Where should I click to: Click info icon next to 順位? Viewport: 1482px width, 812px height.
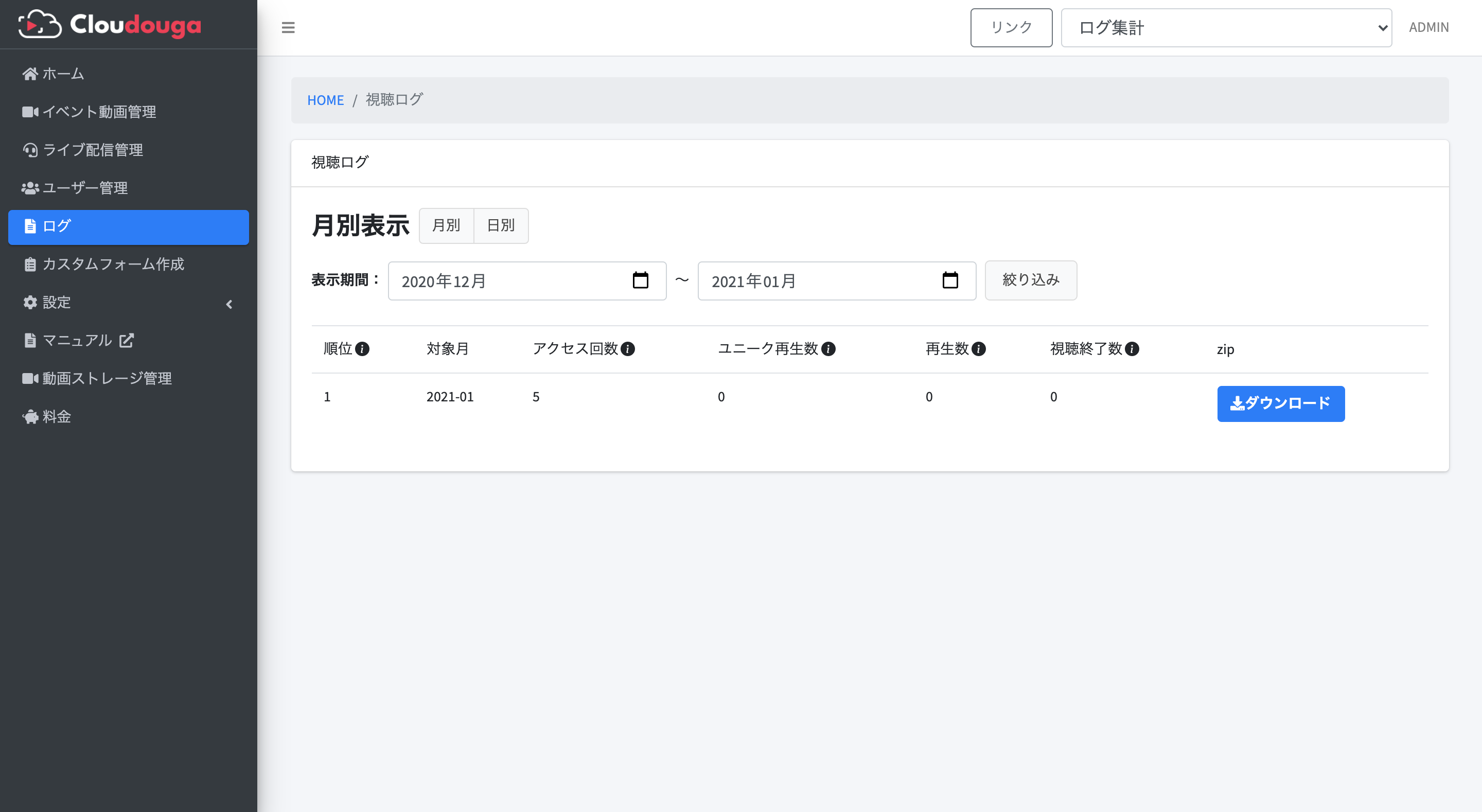coord(362,349)
